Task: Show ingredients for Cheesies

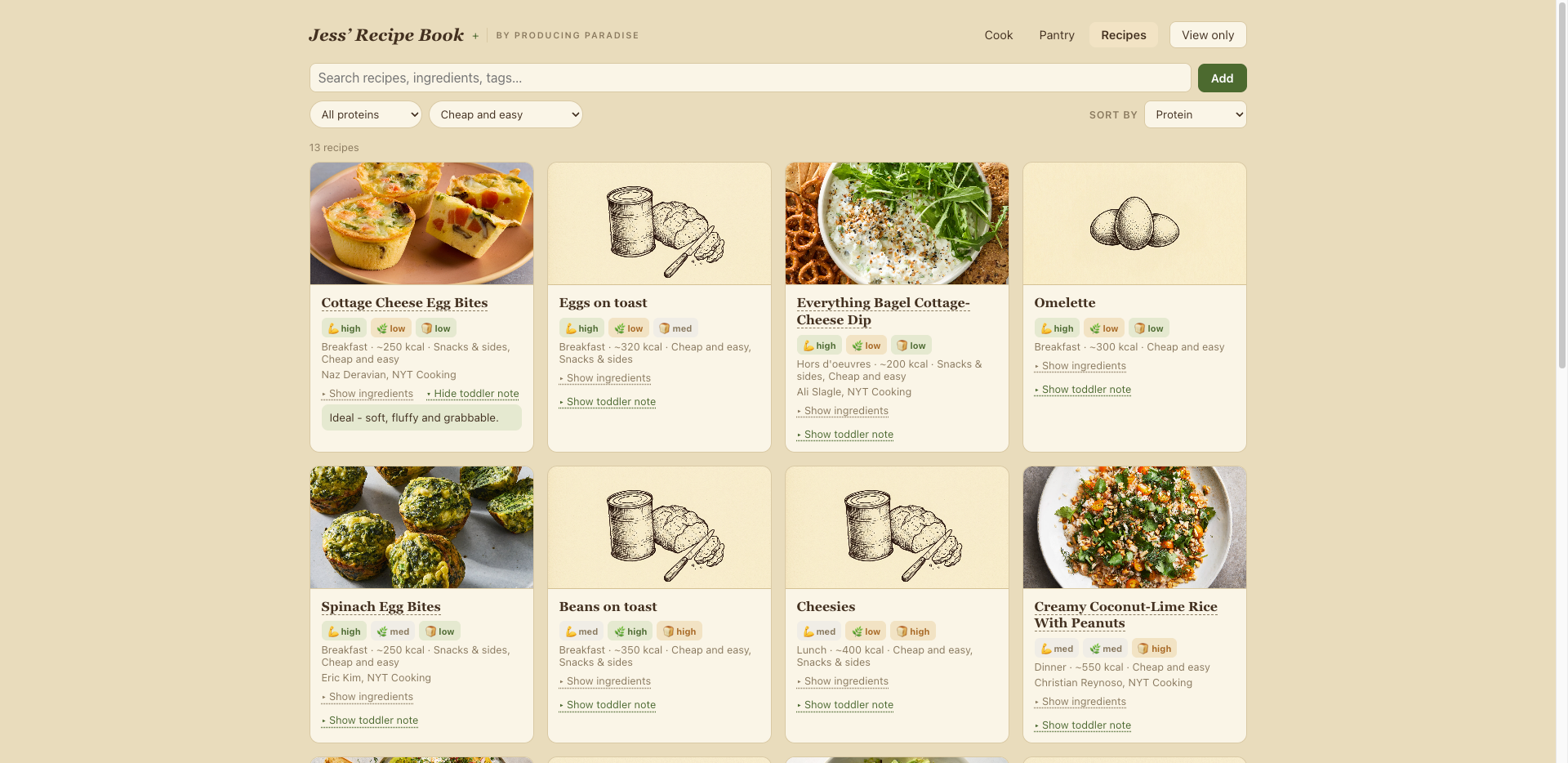Action: point(843,681)
